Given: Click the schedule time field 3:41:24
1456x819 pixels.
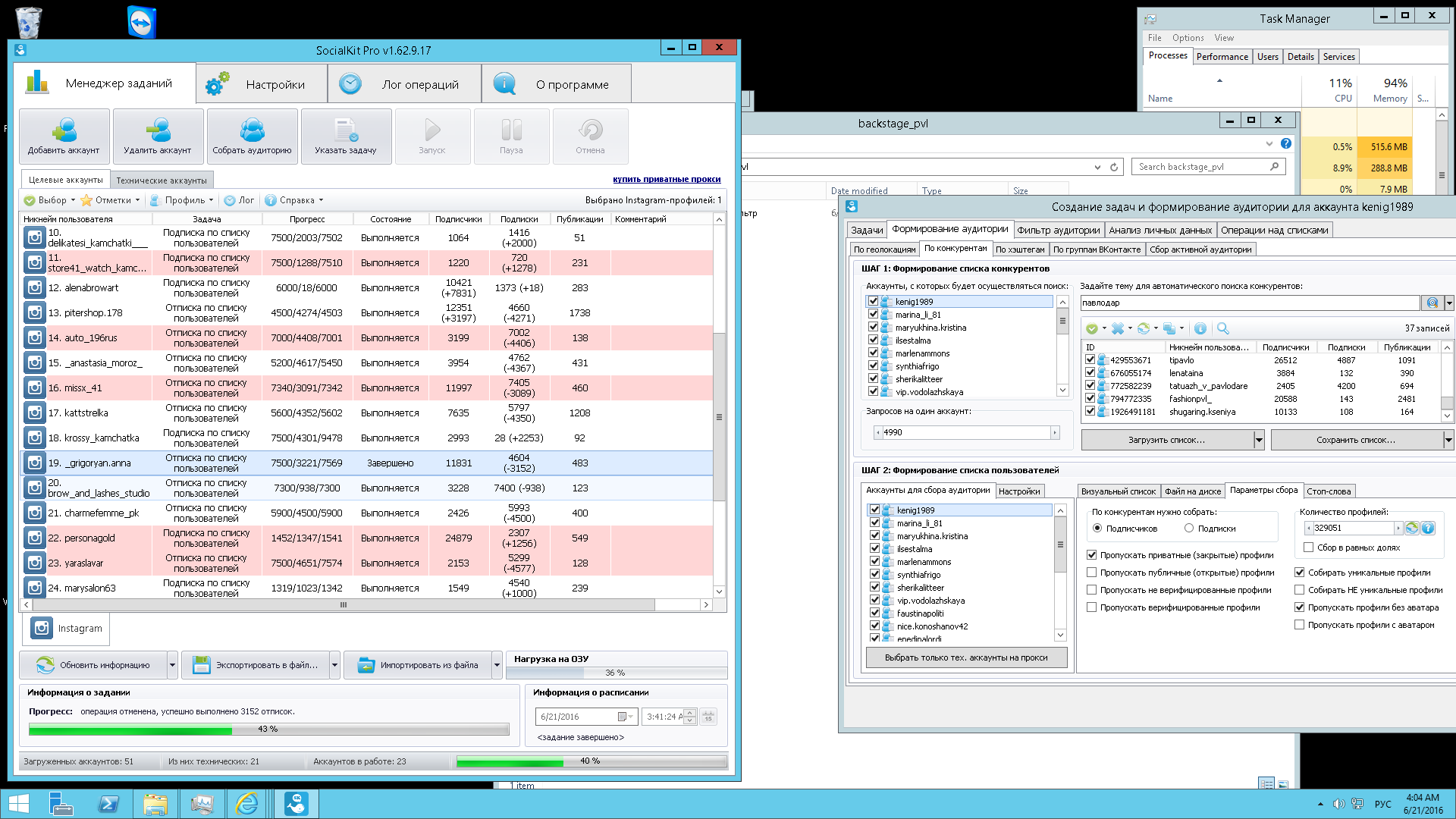Looking at the screenshot, I should point(664,717).
